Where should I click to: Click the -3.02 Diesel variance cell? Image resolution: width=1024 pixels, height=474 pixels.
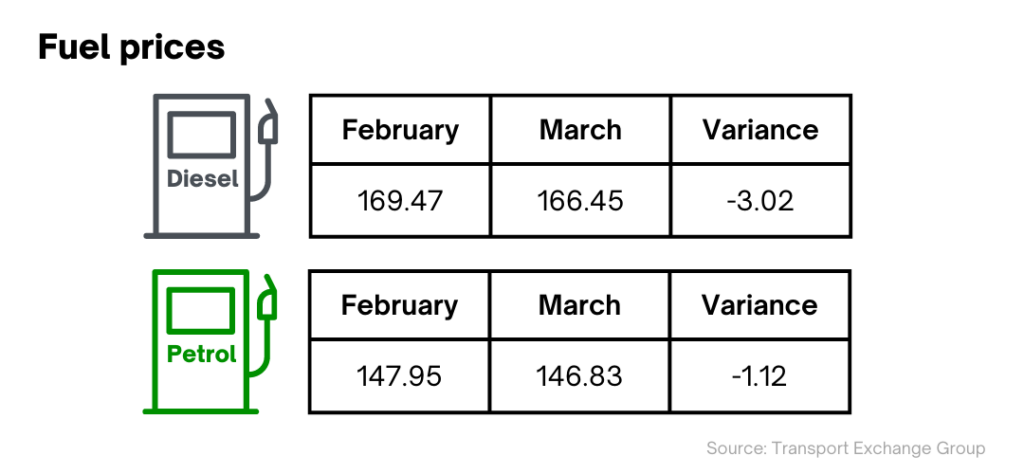pos(760,200)
